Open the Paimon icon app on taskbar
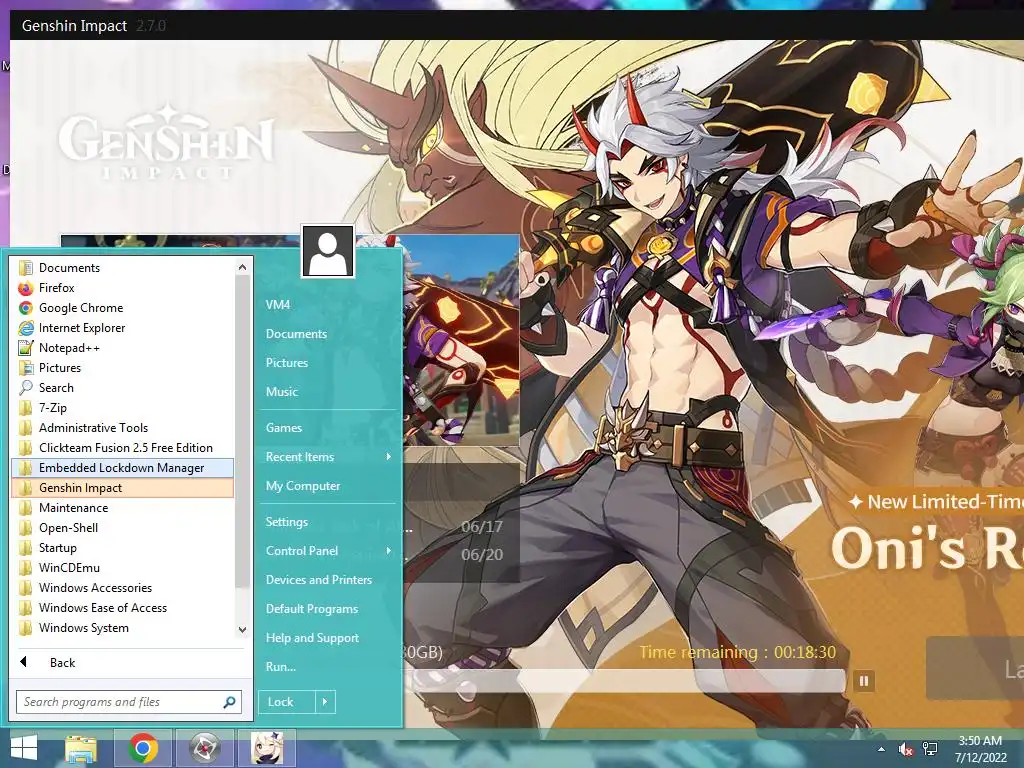 (266, 748)
